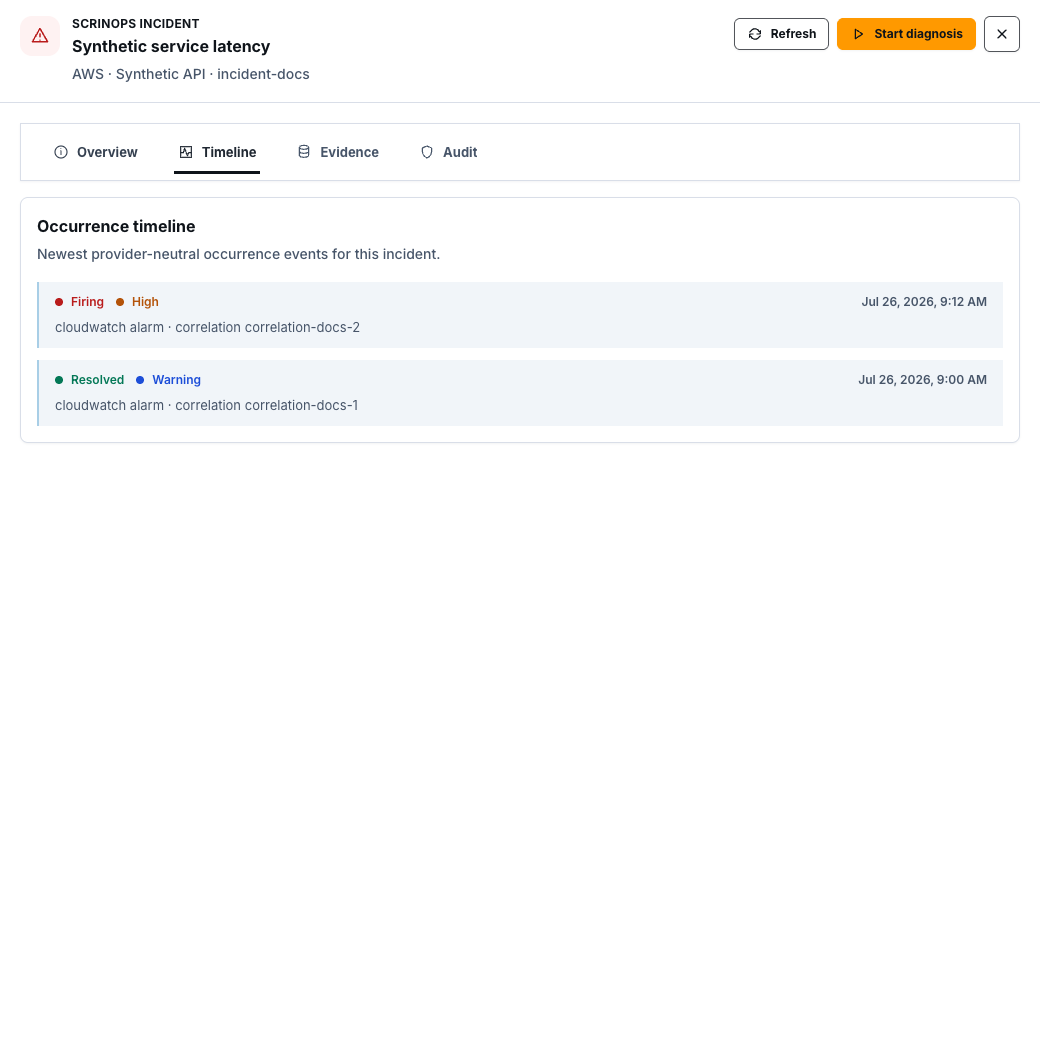Click the shield icon beside Audit

[x=427, y=152]
